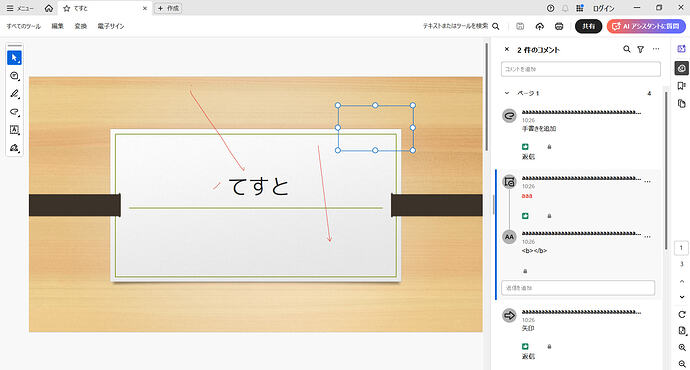This screenshot has width=690, height=370.
Task: Open the signature stamp tool
Action: [x=14, y=148]
